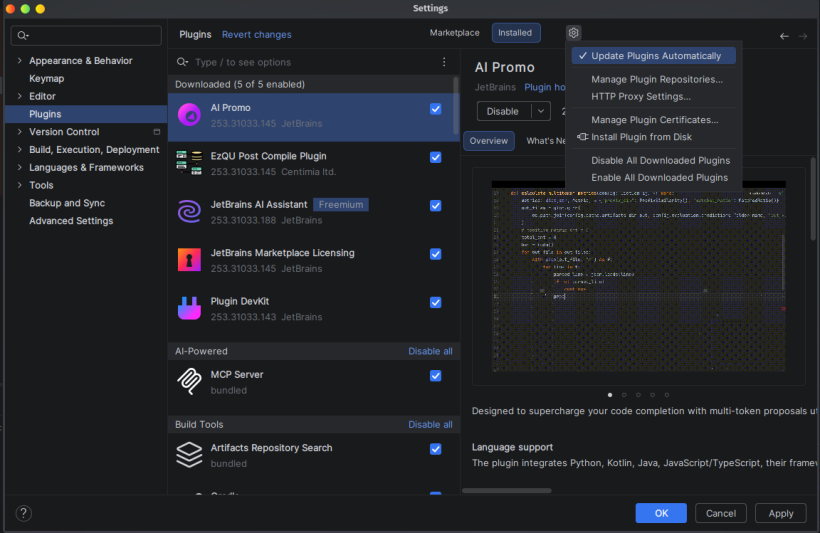The height and width of the screenshot is (533, 820).
Task: Click the settings search magnifier icon
Action: point(22,36)
